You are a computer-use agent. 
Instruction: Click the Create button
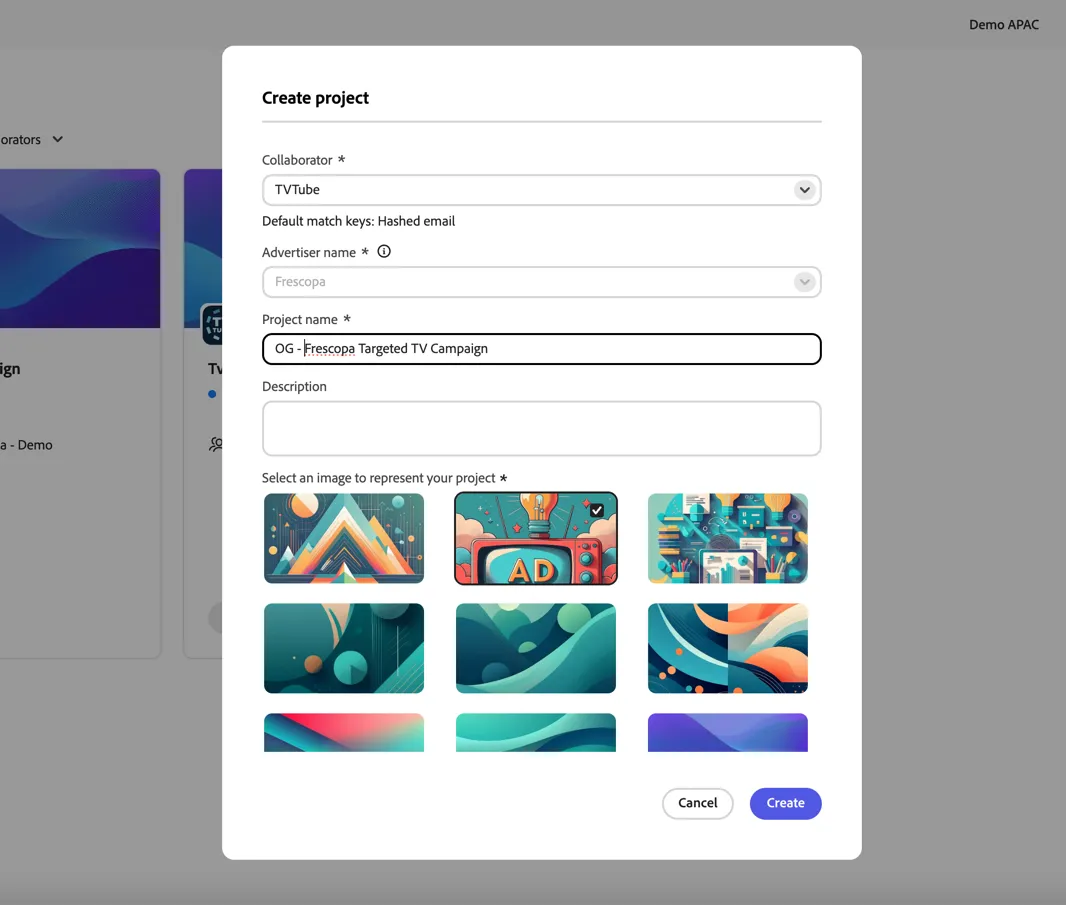785,803
